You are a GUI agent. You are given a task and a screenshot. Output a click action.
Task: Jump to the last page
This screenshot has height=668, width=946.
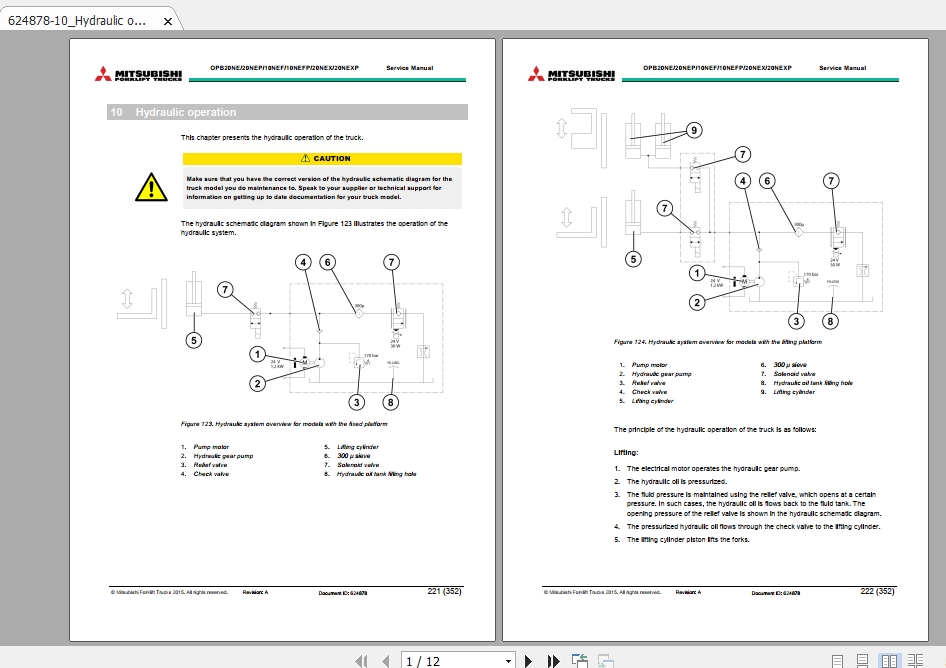tap(553, 660)
